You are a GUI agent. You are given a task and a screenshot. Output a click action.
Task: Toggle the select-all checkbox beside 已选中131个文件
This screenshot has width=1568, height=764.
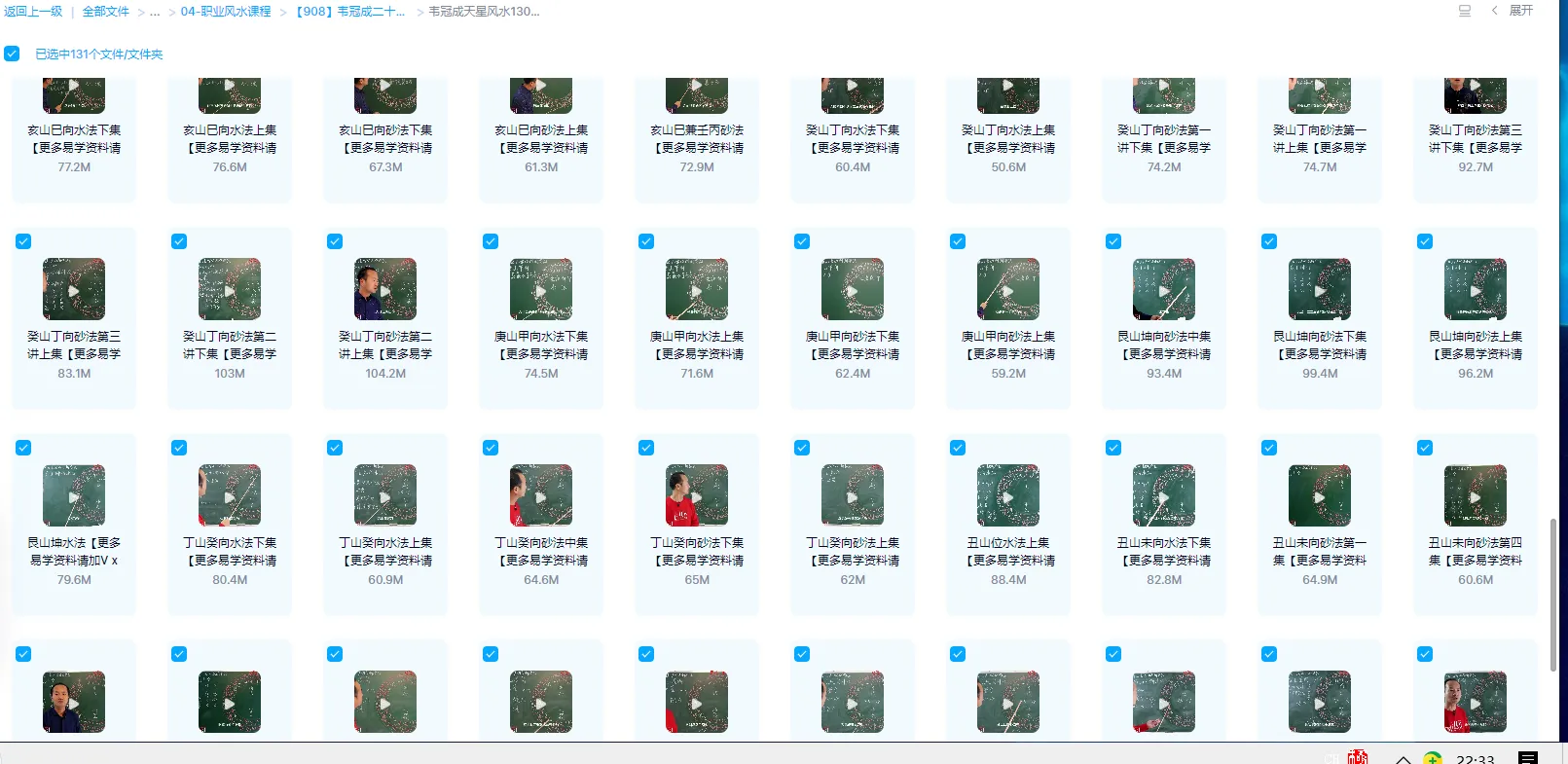coord(12,54)
